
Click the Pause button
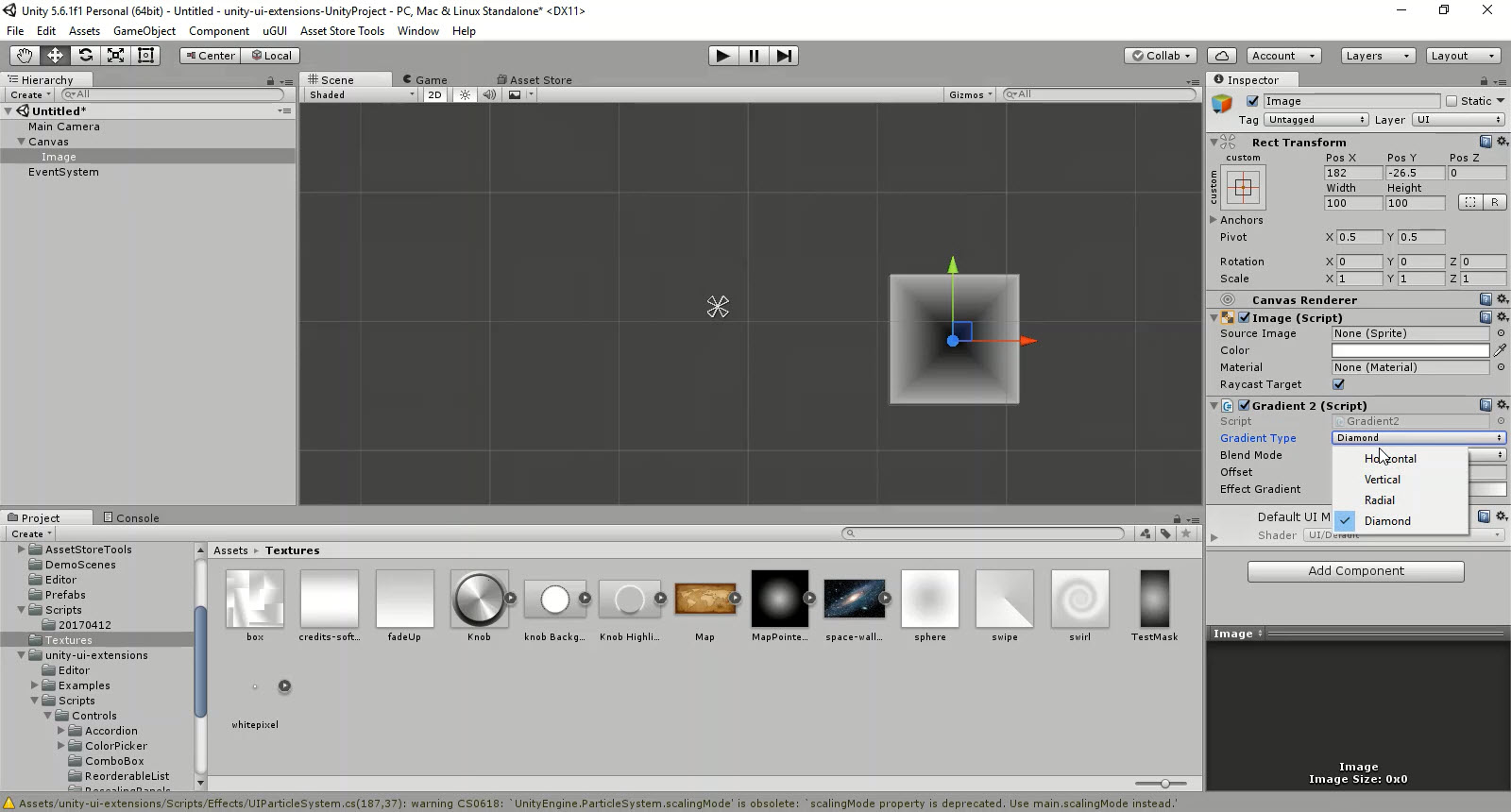[754, 56]
